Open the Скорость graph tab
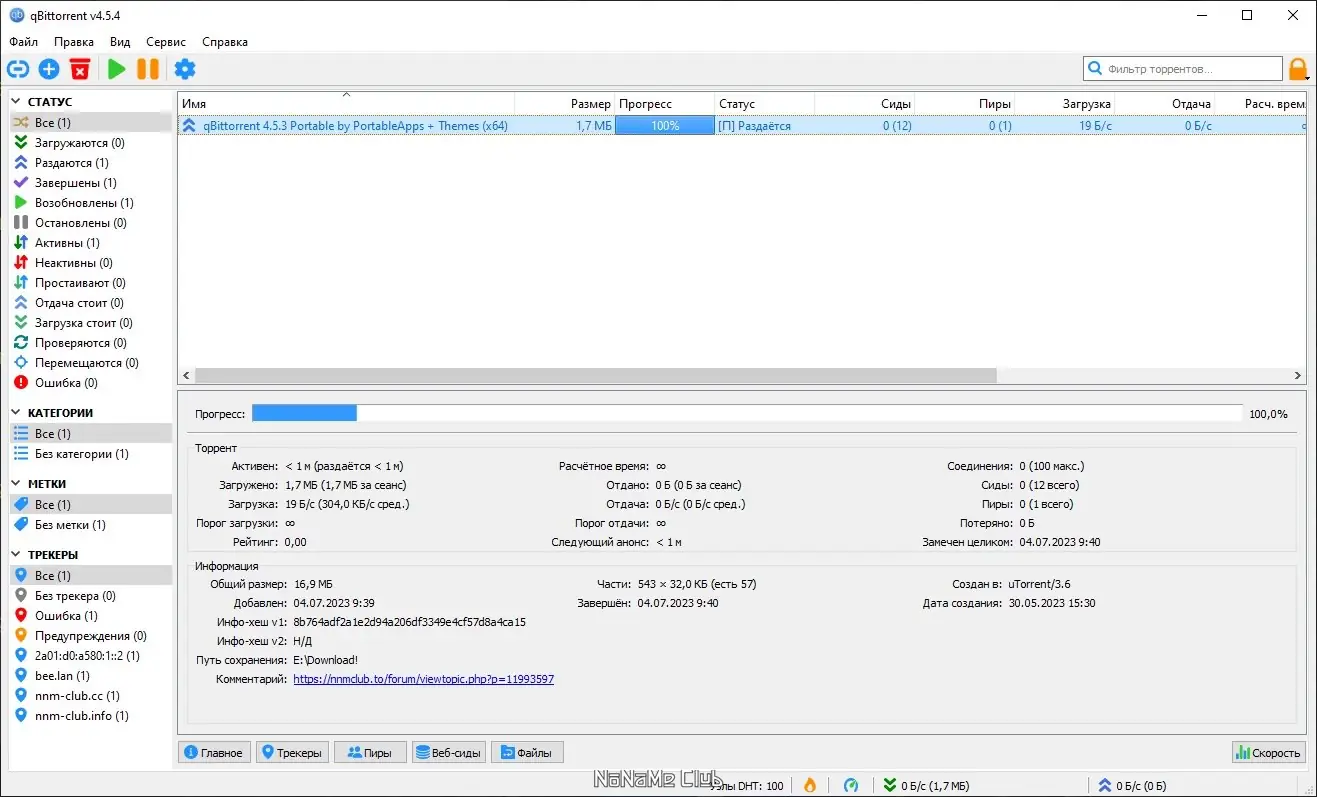The image size is (1317, 797). coord(1269,753)
